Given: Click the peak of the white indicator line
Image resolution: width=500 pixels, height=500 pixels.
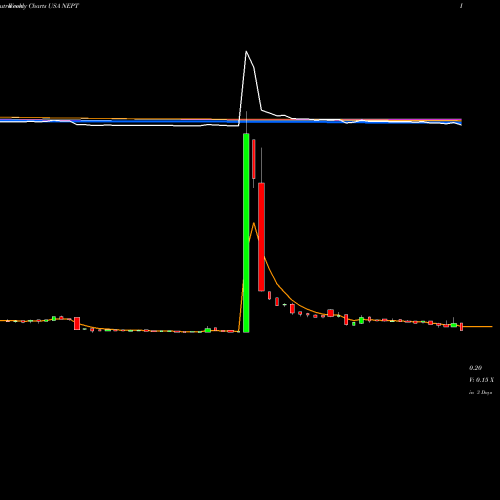Looking at the screenshot, I should click(246, 52).
